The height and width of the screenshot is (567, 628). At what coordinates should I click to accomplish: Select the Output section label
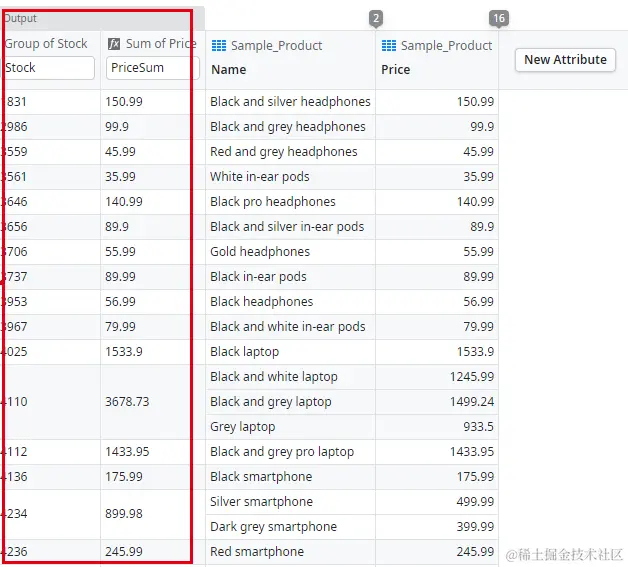(x=20, y=18)
